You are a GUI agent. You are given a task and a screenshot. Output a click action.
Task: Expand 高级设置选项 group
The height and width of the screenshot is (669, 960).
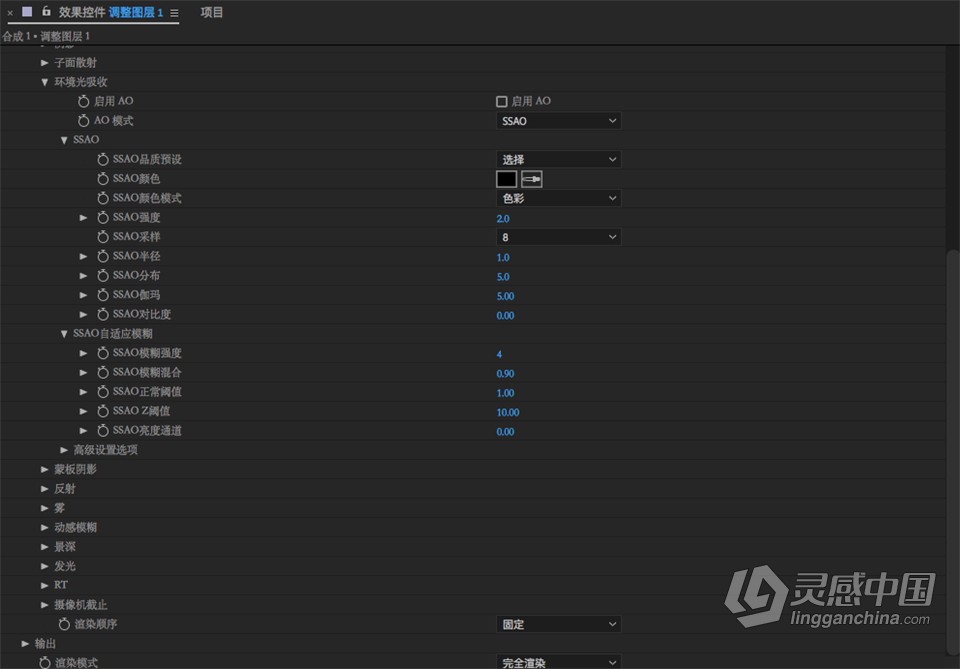click(x=64, y=450)
